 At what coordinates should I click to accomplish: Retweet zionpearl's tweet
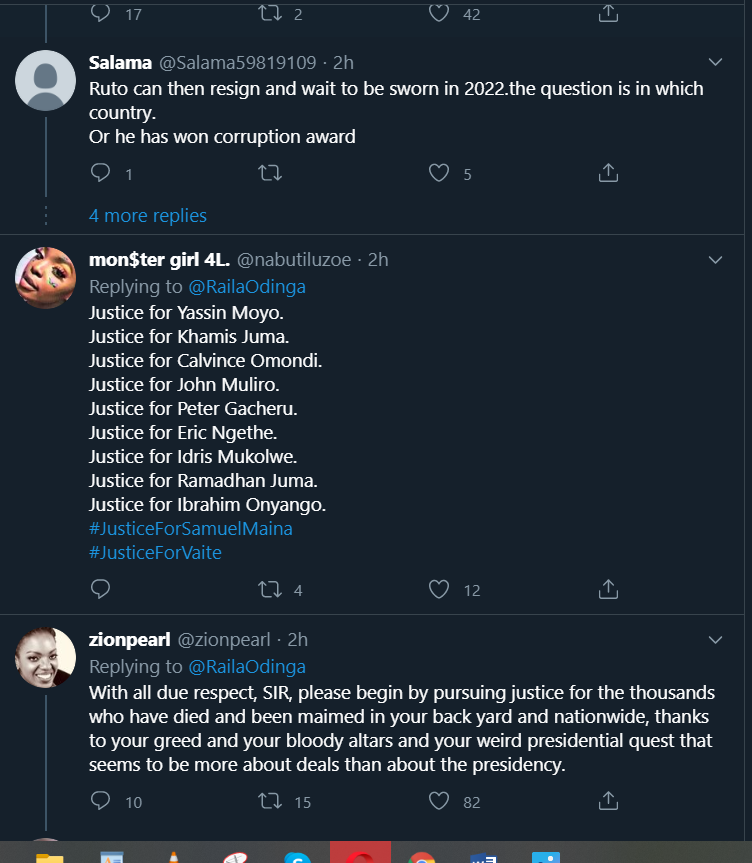pos(270,801)
